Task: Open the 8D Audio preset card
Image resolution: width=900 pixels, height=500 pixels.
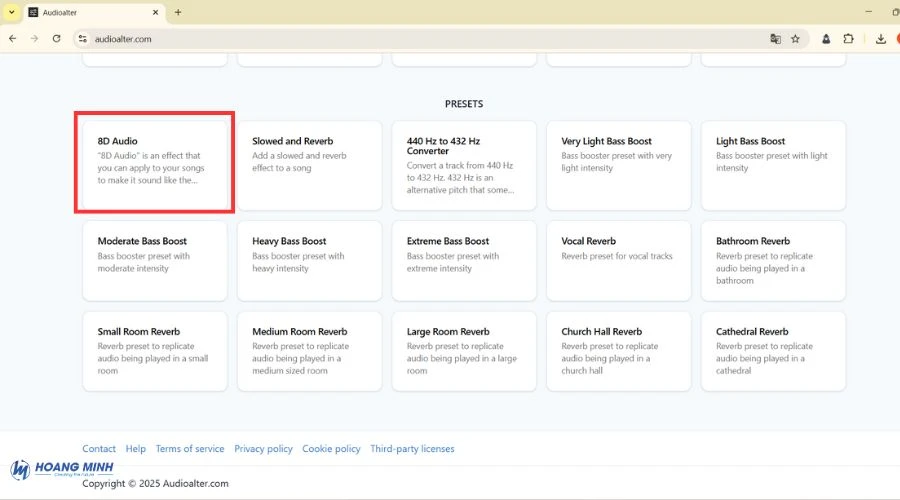Action: [154, 165]
